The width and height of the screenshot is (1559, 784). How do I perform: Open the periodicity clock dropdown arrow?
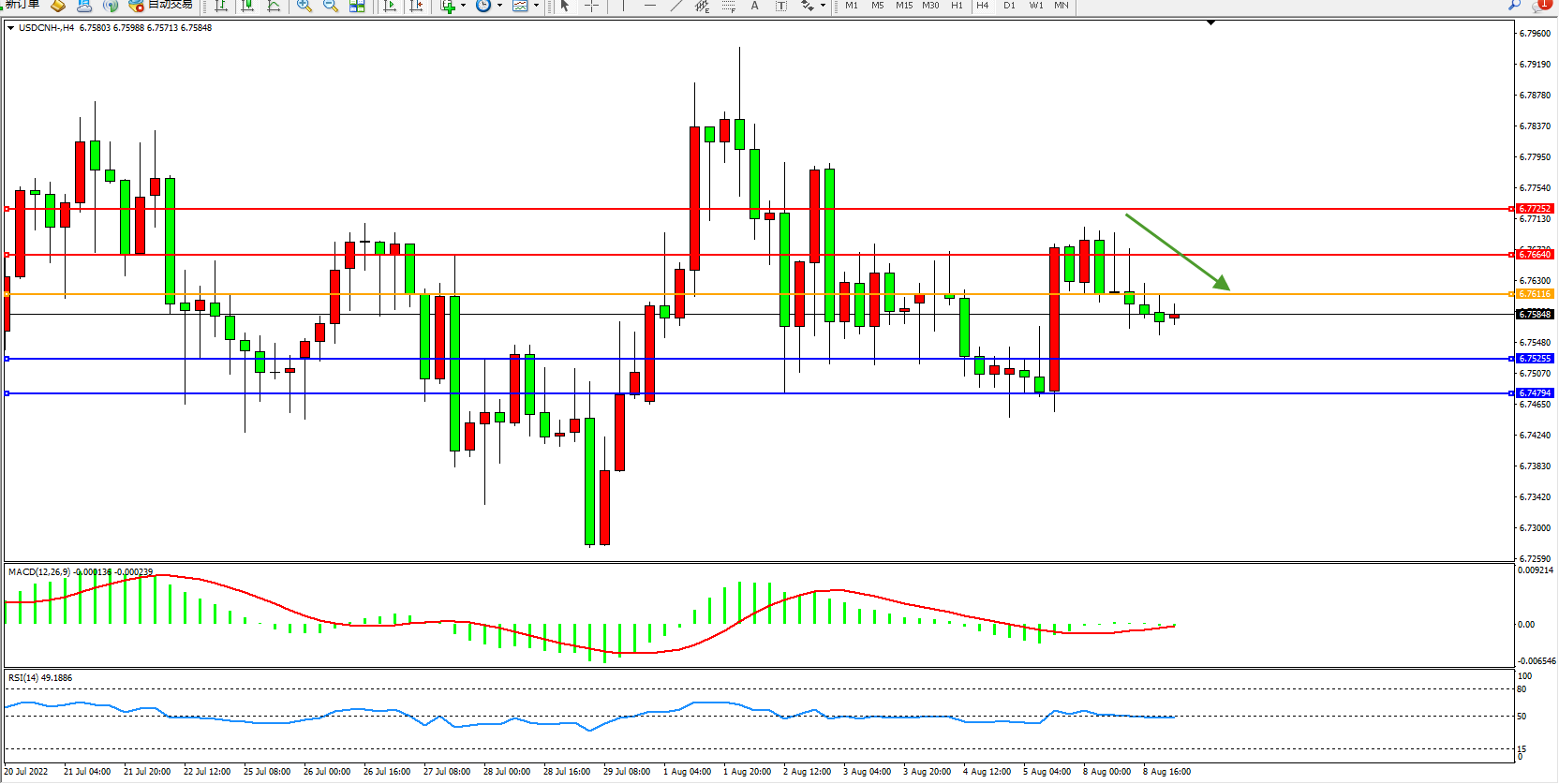coord(499,6)
